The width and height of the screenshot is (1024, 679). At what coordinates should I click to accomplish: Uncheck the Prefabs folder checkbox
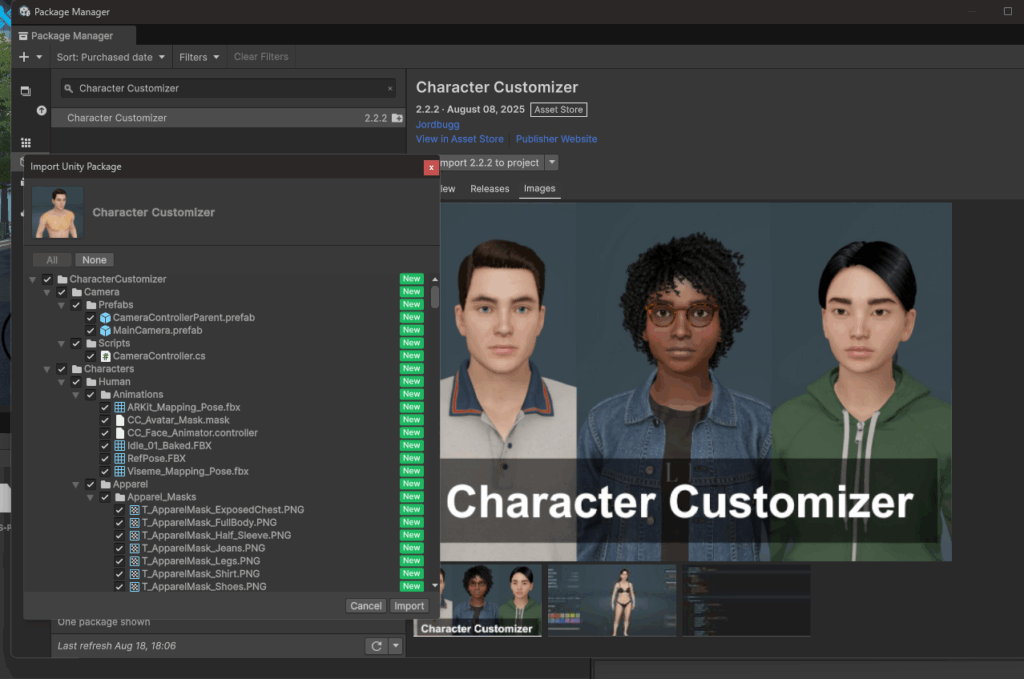coord(76,305)
